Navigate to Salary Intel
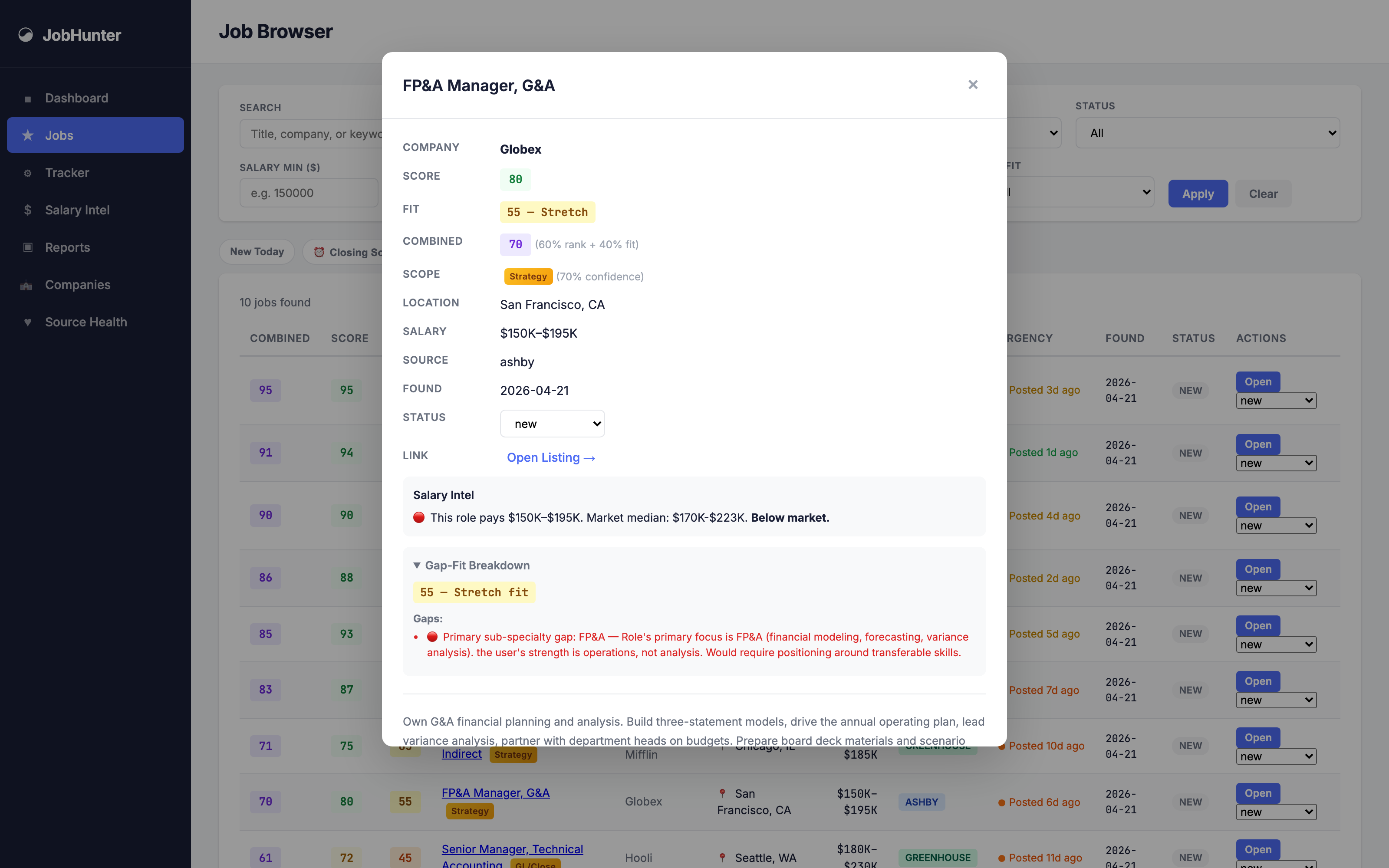 click(95, 210)
